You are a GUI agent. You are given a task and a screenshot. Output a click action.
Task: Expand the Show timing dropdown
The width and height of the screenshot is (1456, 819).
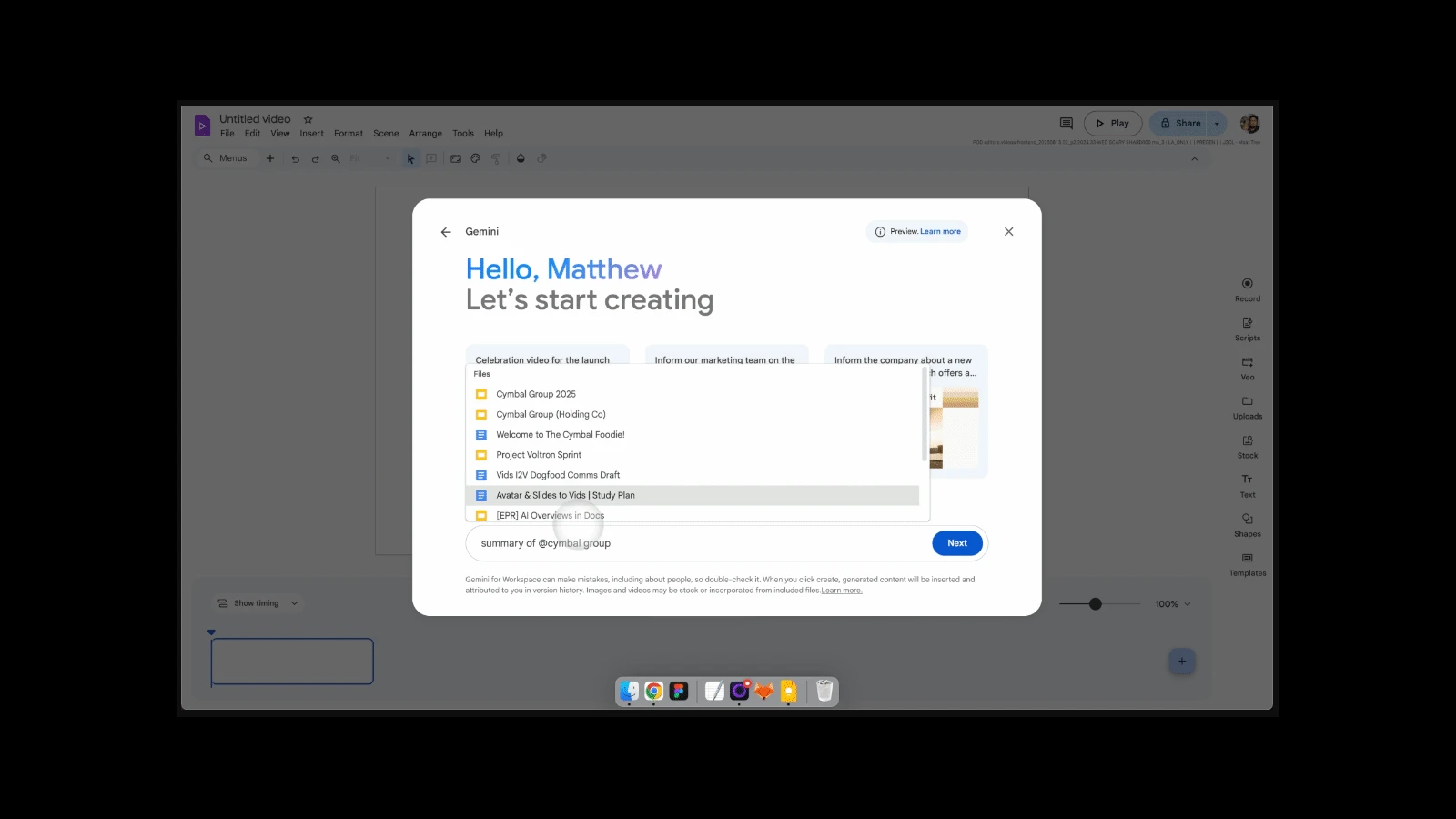pyautogui.click(x=258, y=603)
